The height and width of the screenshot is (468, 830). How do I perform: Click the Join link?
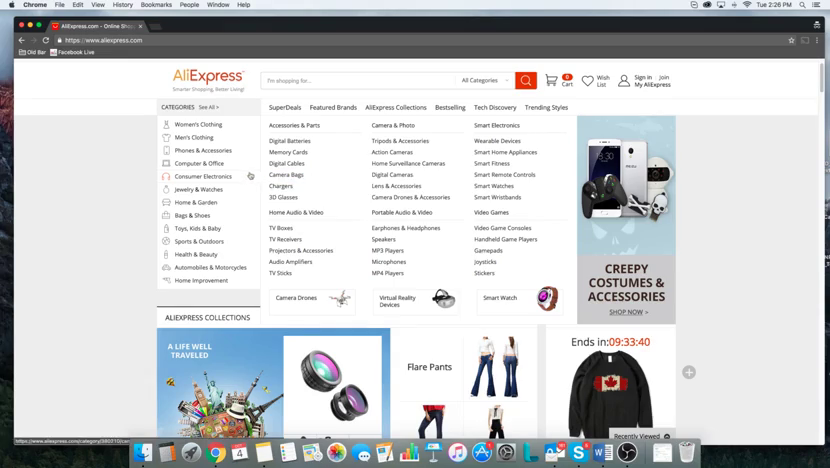point(664,77)
